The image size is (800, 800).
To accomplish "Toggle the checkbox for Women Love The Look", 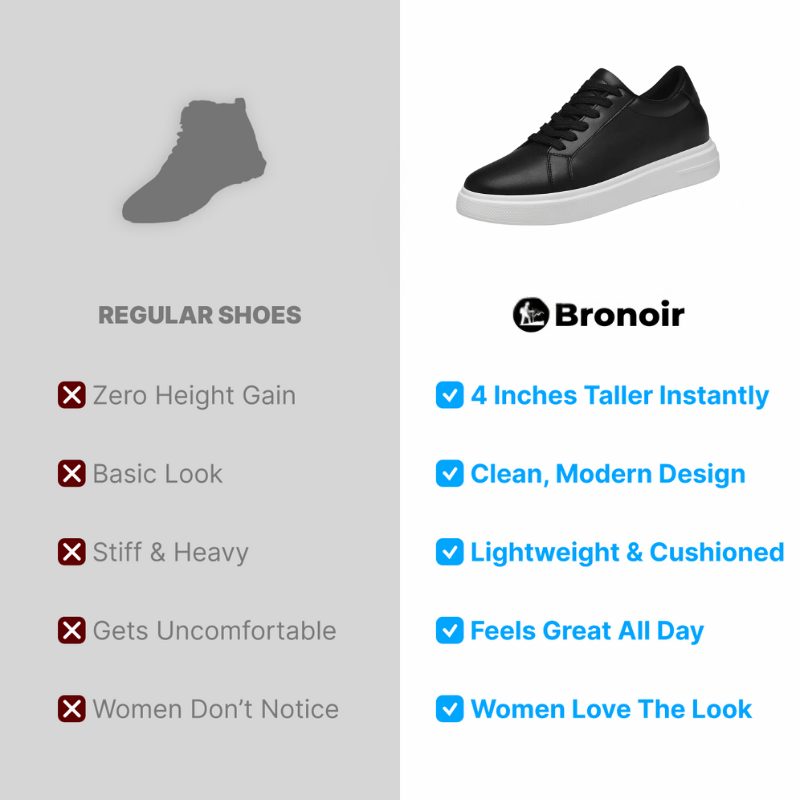I will (x=449, y=709).
